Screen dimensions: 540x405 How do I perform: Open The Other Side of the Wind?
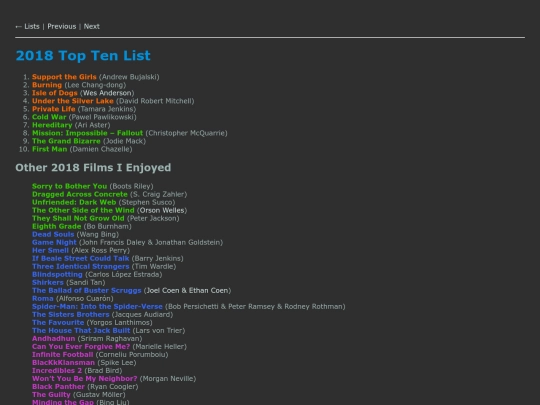click(x=83, y=210)
